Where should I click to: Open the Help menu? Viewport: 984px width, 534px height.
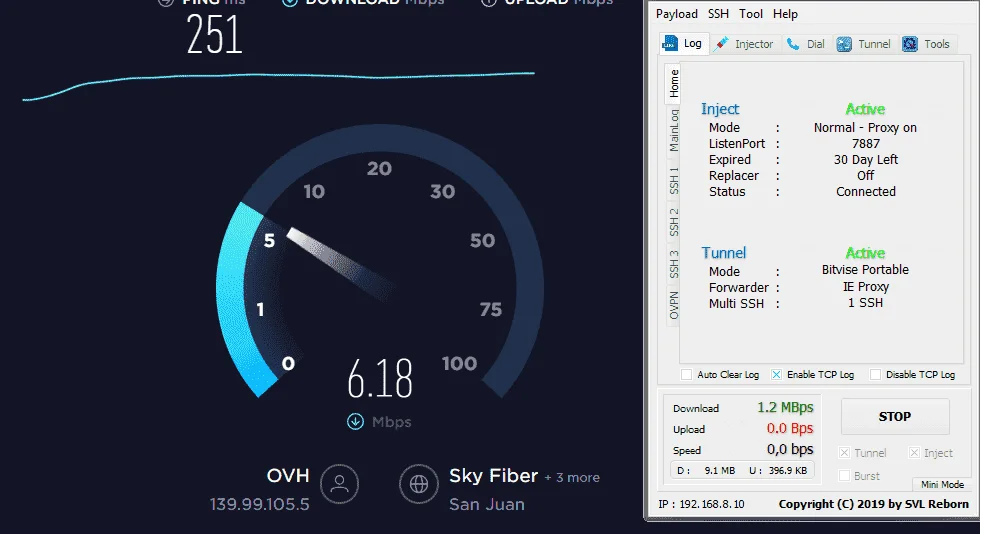click(785, 14)
